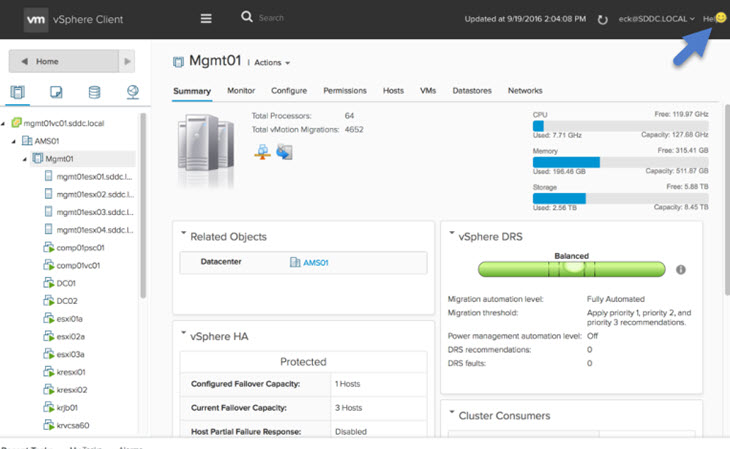Open the AMS01 datacenter link
Screen dimensions: 730x449
315,263
